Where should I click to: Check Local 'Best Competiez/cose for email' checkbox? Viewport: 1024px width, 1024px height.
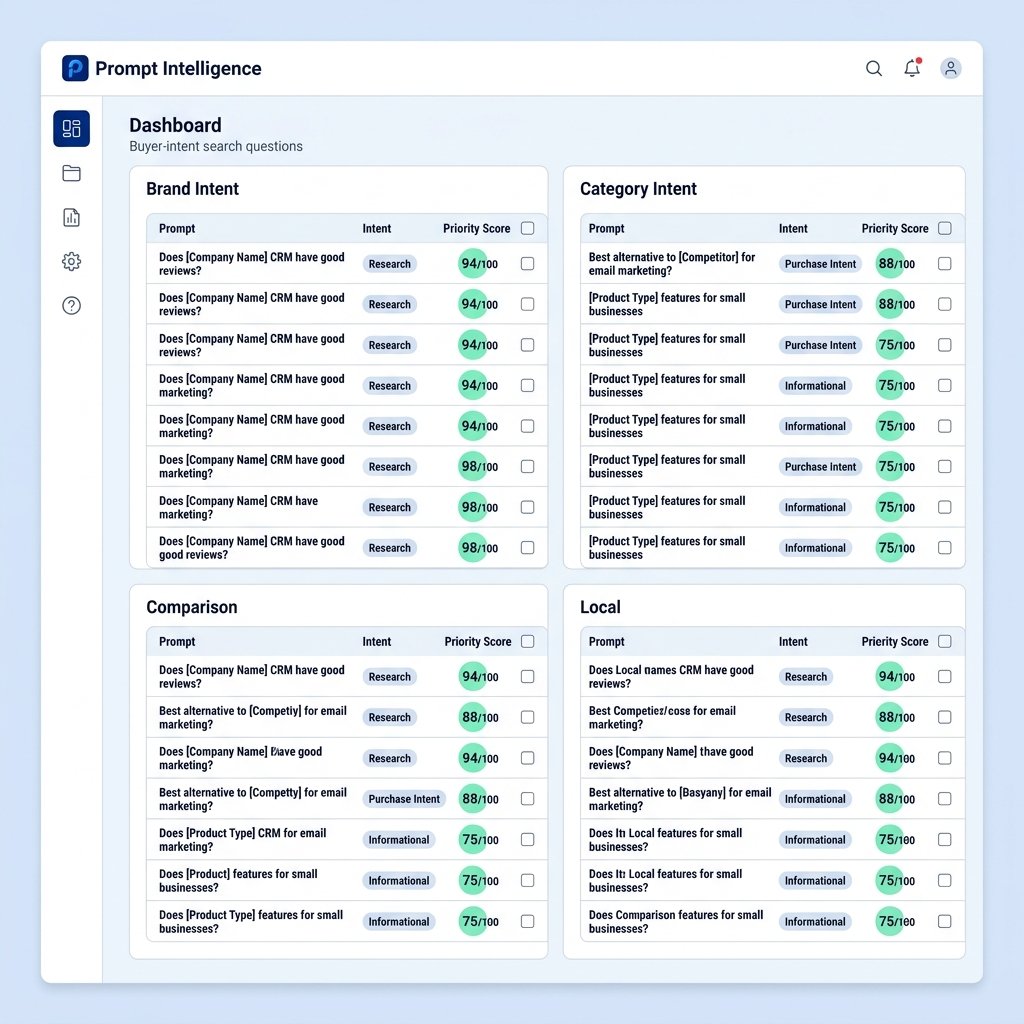pos(944,717)
